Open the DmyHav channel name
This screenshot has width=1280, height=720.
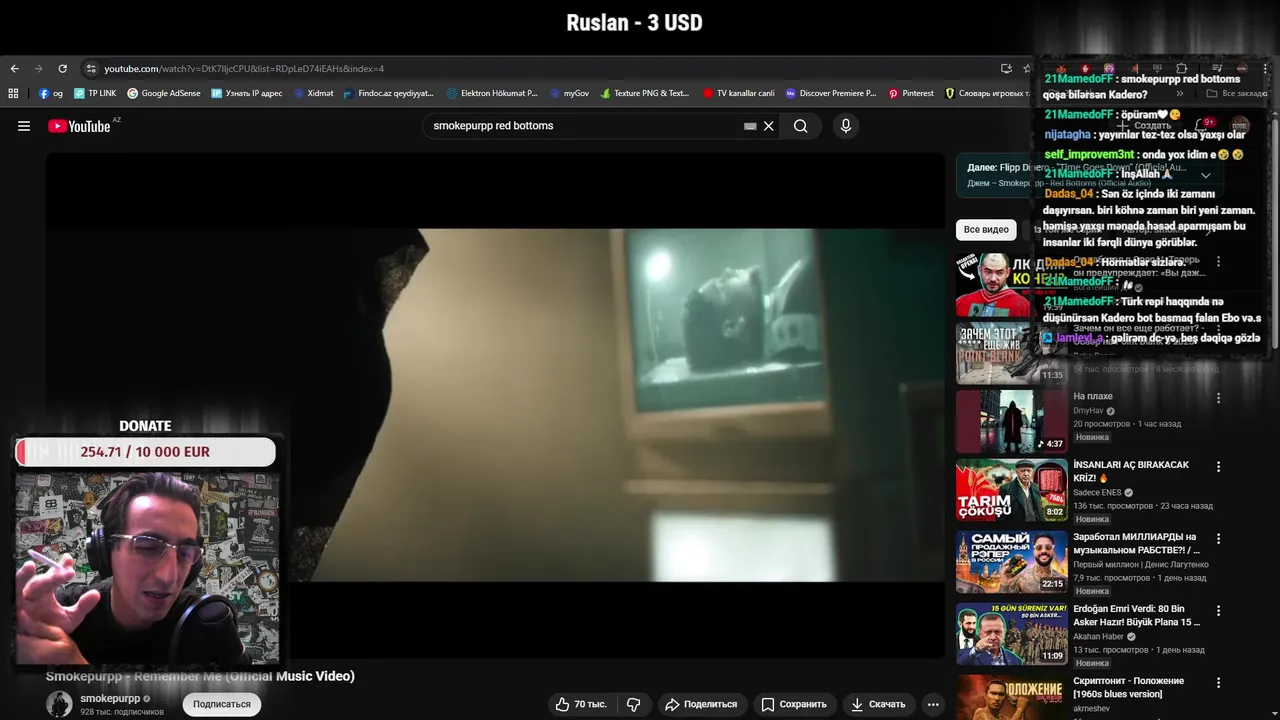pos(1088,411)
